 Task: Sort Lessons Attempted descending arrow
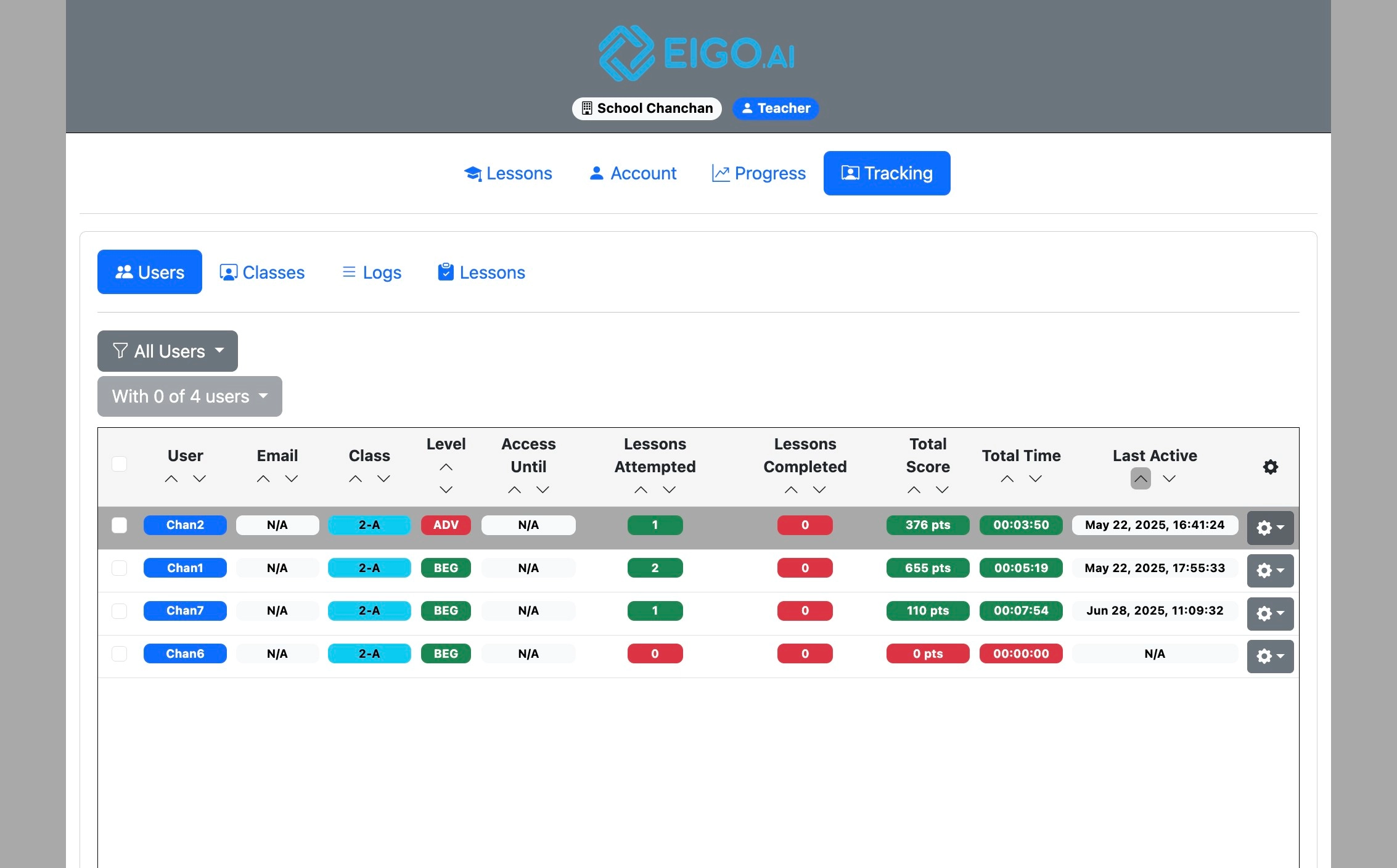click(669, 490)
